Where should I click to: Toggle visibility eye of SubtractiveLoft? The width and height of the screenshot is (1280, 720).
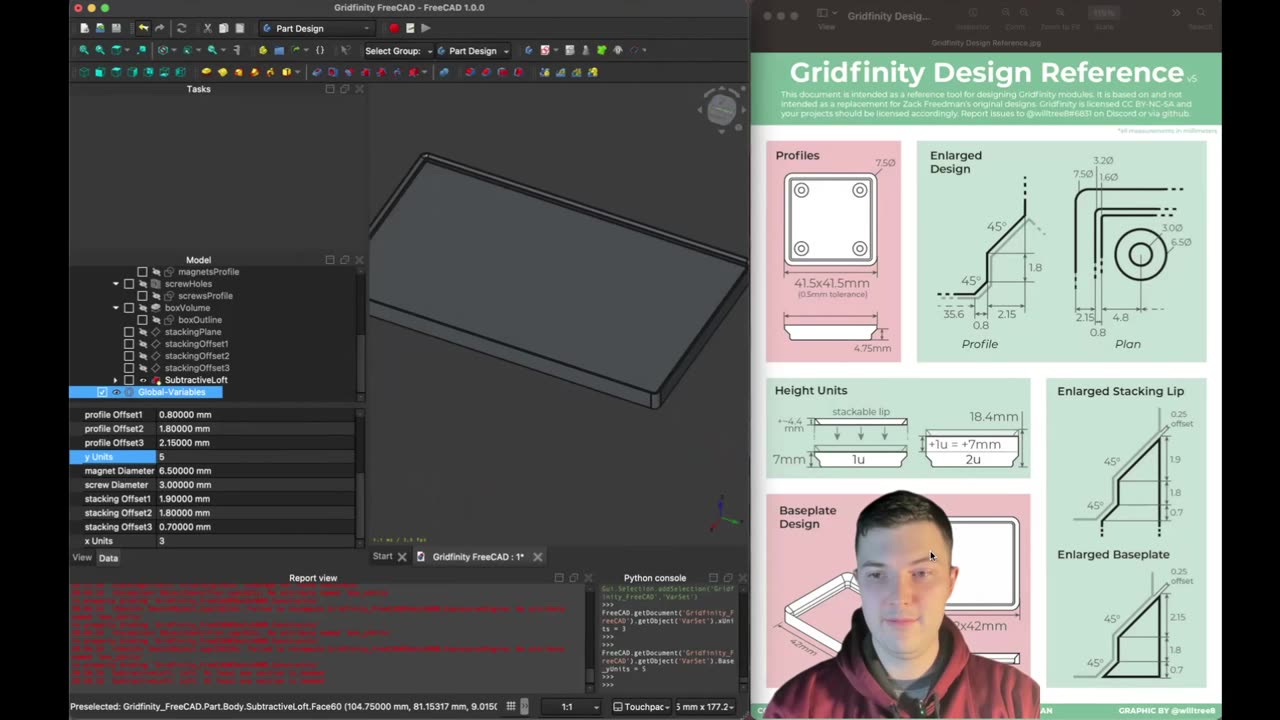[143, 380]
